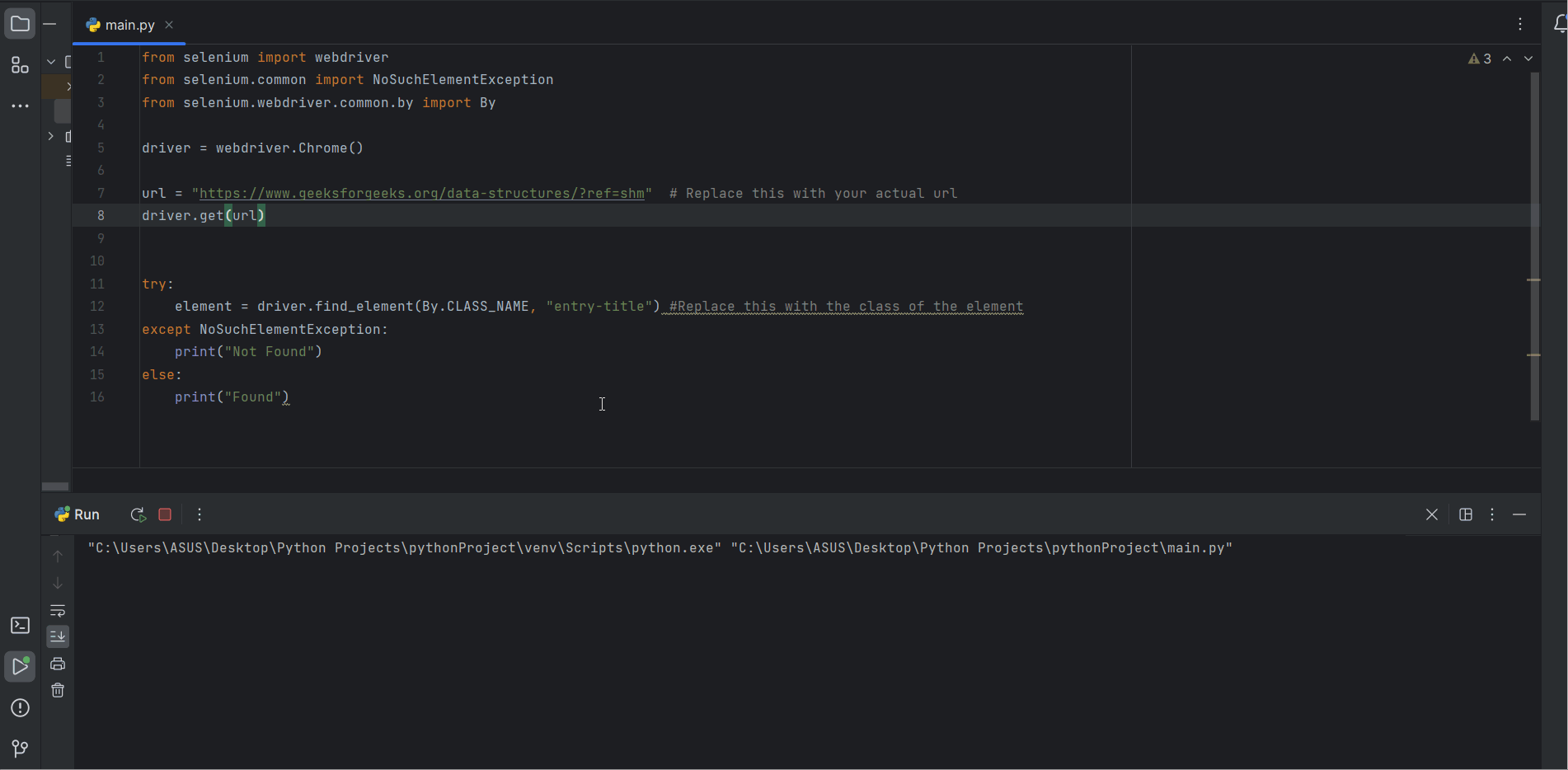Screen dimensions: 1568x770
Task: Rerun main.py with the rerun icon
Action: (x=138, y=514)
